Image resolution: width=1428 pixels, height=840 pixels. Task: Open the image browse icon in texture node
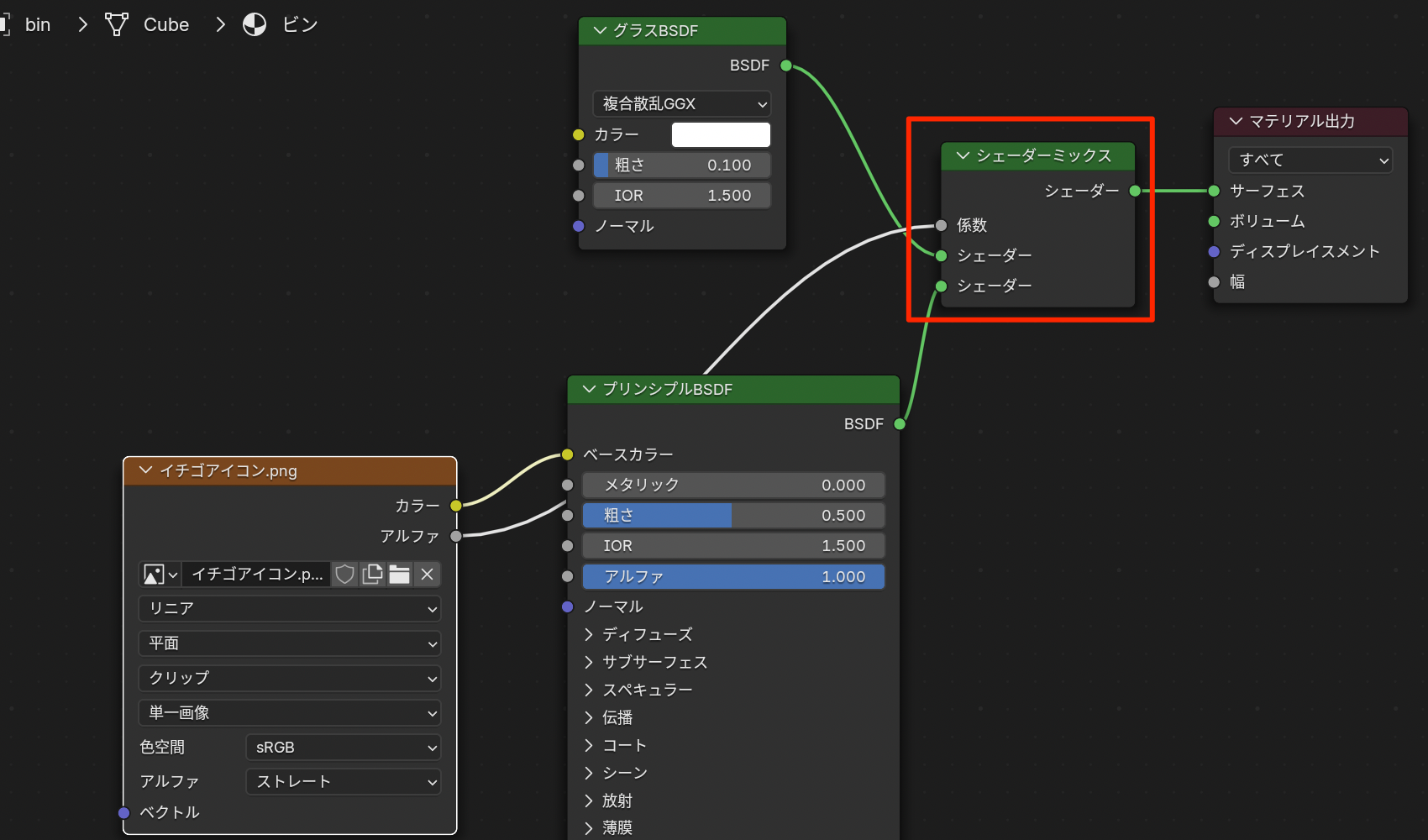pos(160,575)
